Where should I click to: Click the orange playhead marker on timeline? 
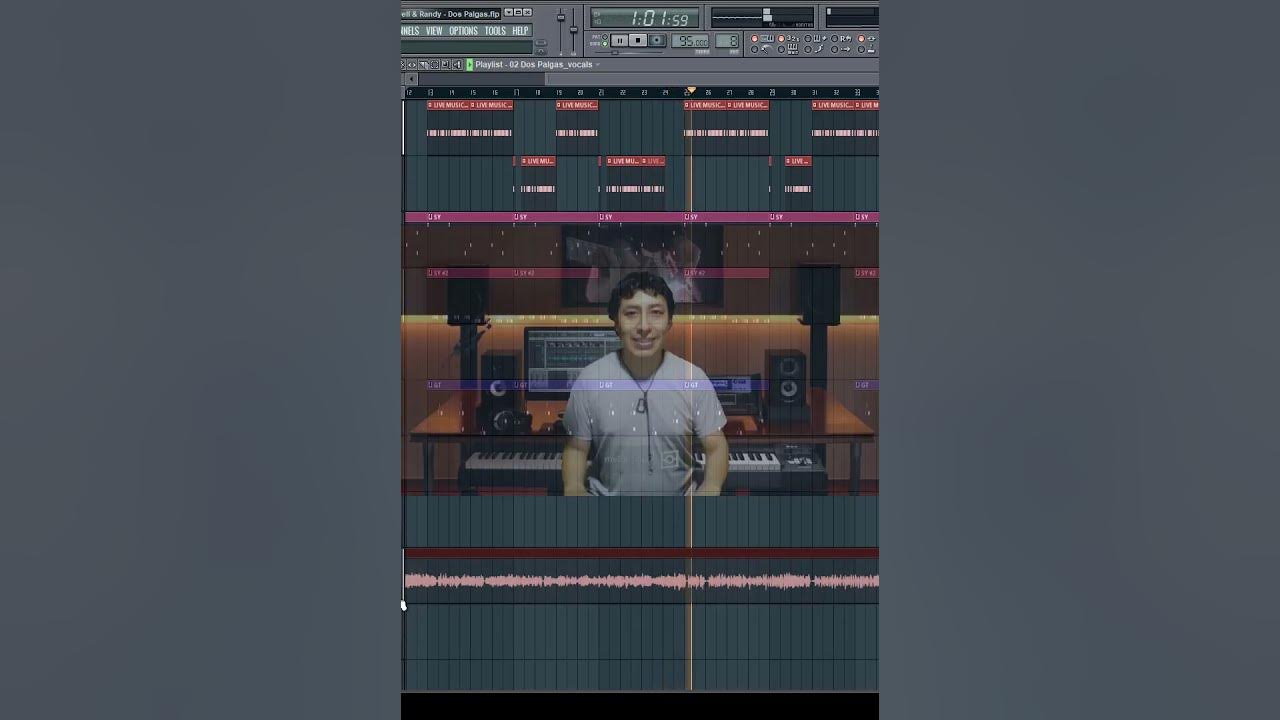pyautogui.click(x=691, y=90)
